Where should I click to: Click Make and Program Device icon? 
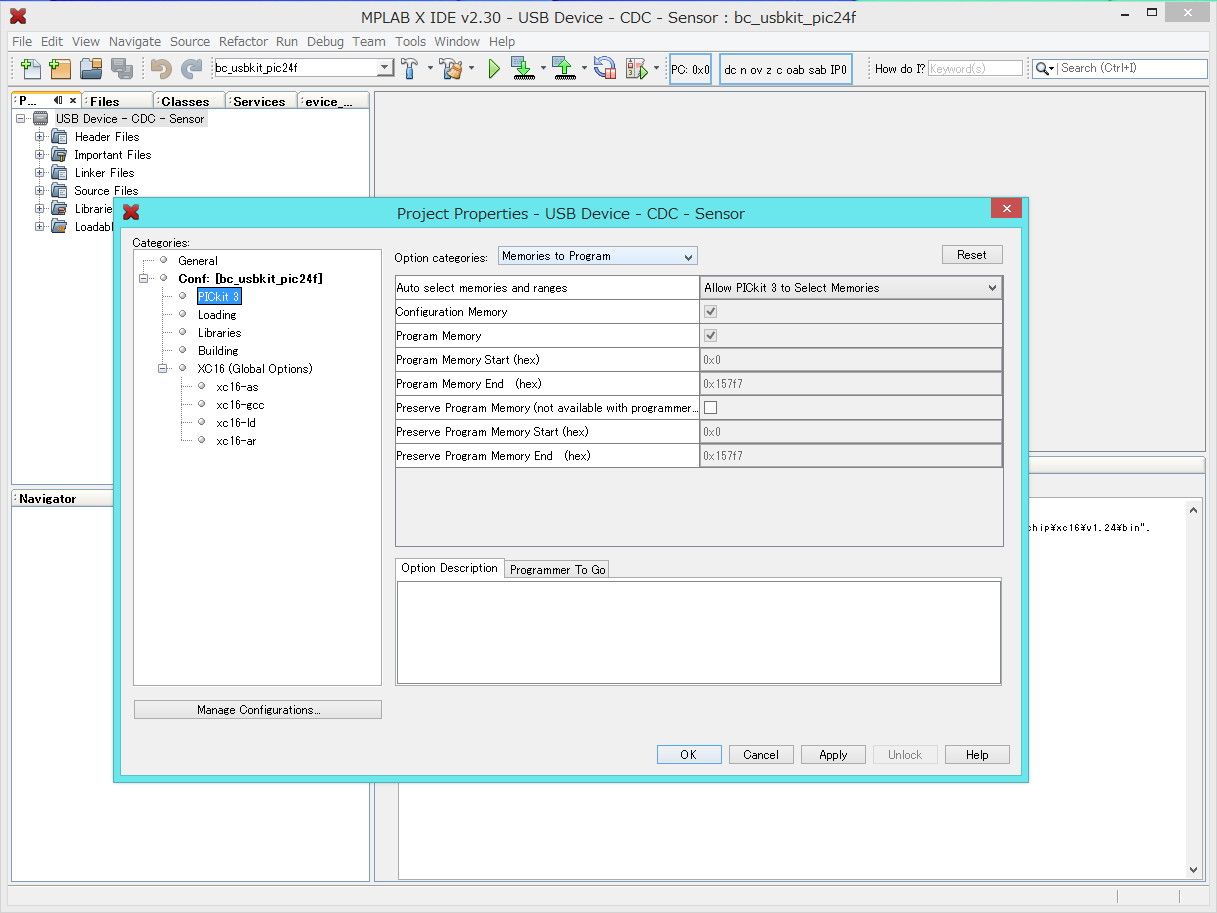[x=522, y=68]
